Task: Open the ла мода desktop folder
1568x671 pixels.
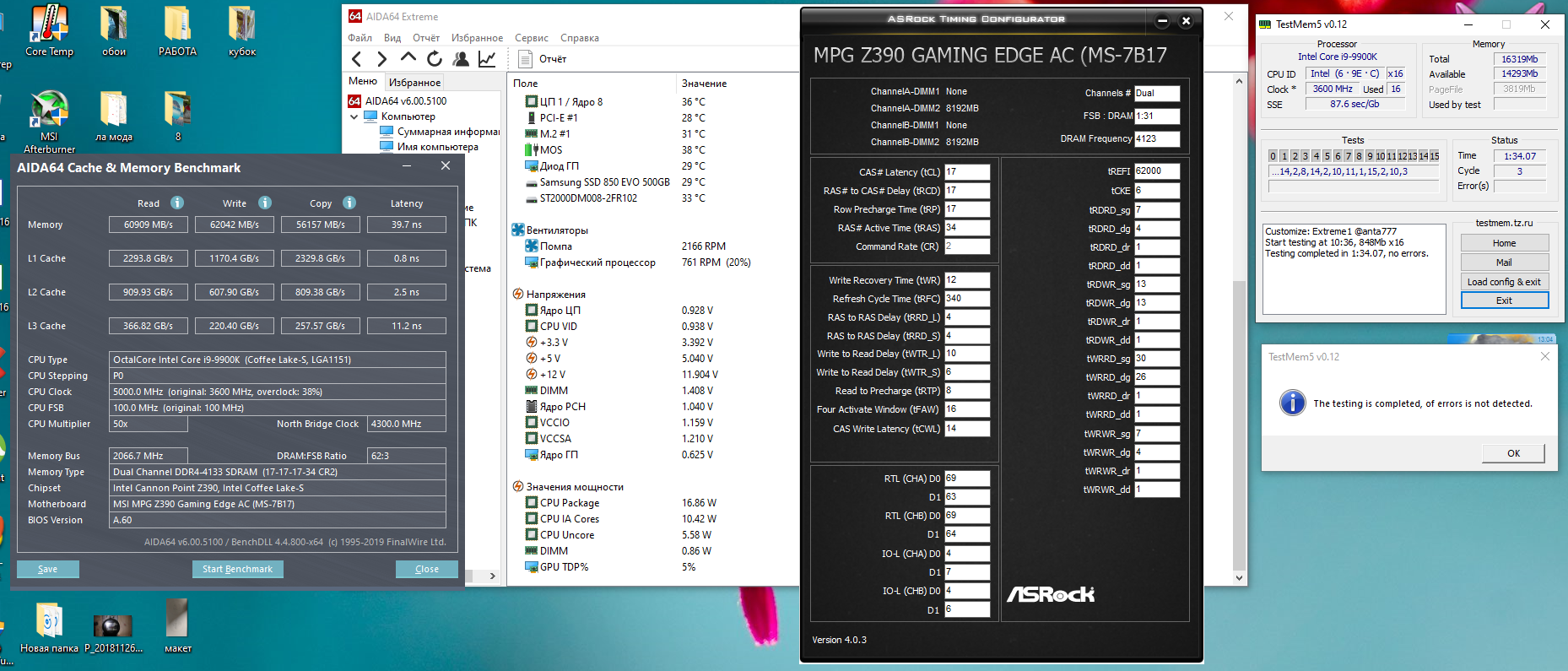Action: (114, 116)
